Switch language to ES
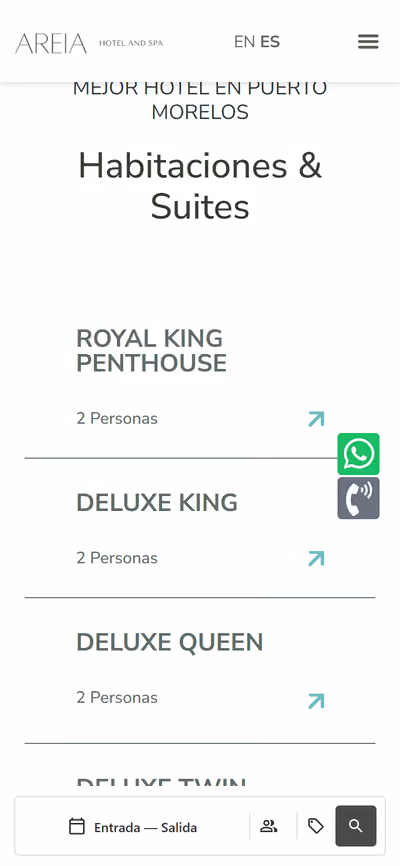Screen dimensions: 400x866 click(270, 42)
